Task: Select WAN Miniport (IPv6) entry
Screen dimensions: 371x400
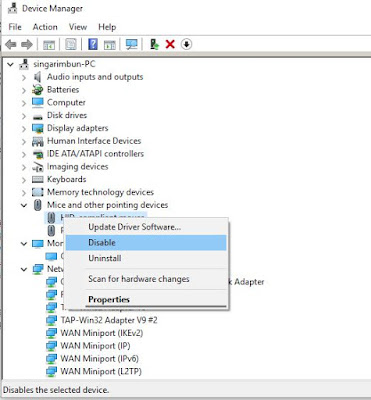Action: point(99,359)
